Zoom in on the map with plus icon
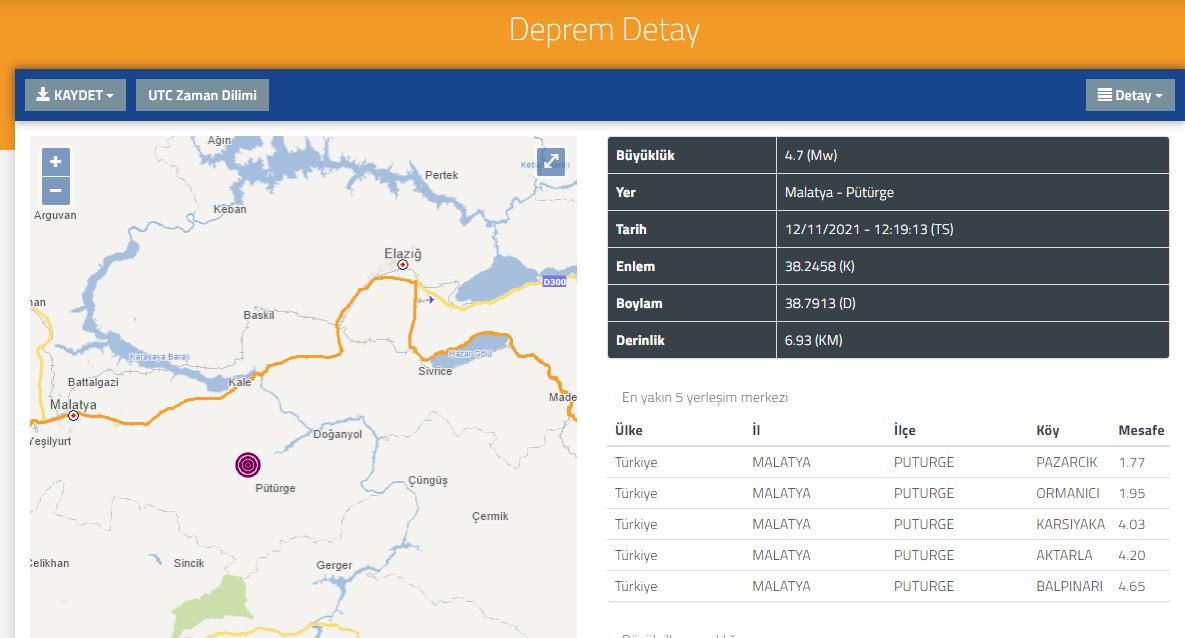1185x638 pixels. (x=55, y=161)
